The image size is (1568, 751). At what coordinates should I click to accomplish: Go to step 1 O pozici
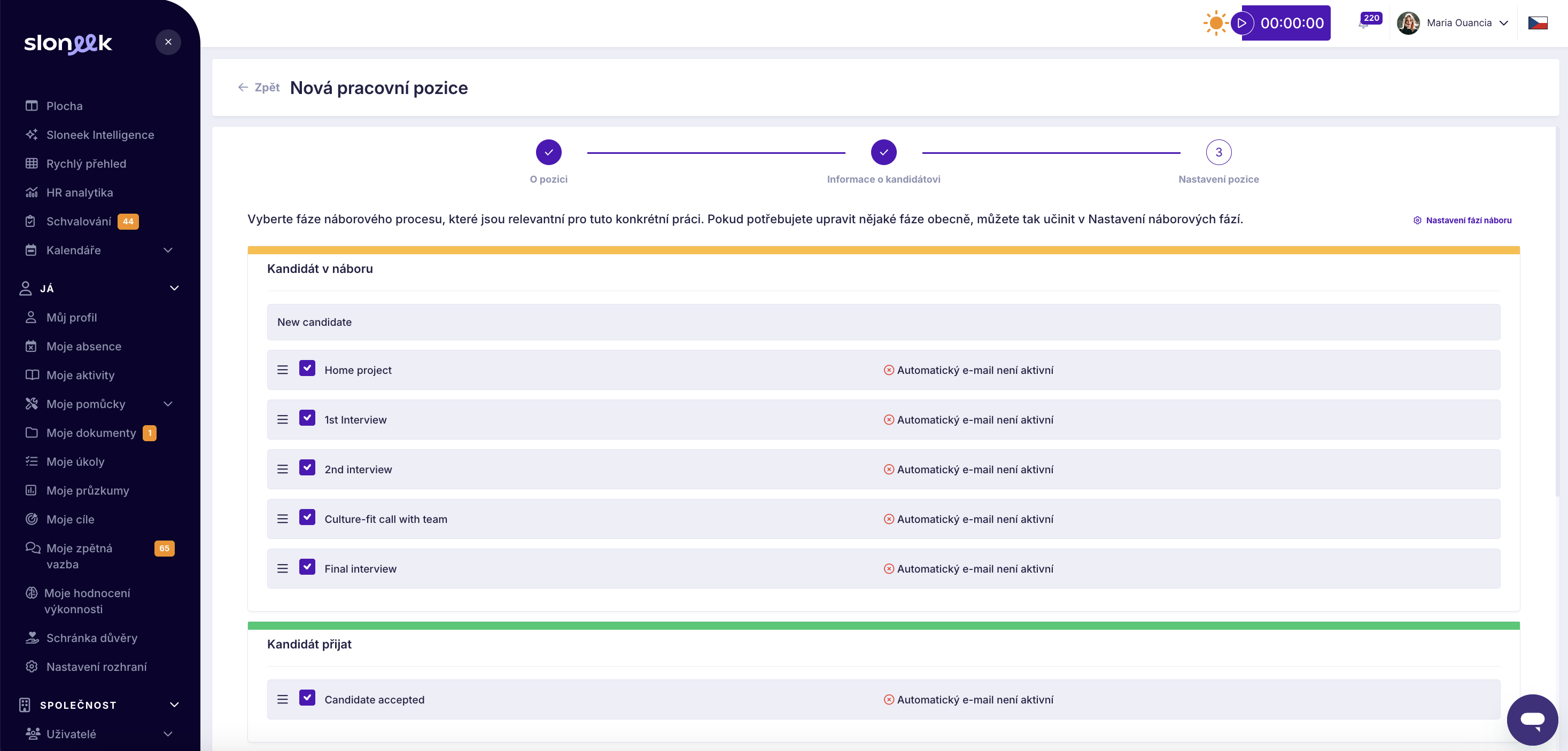(548, 153)
